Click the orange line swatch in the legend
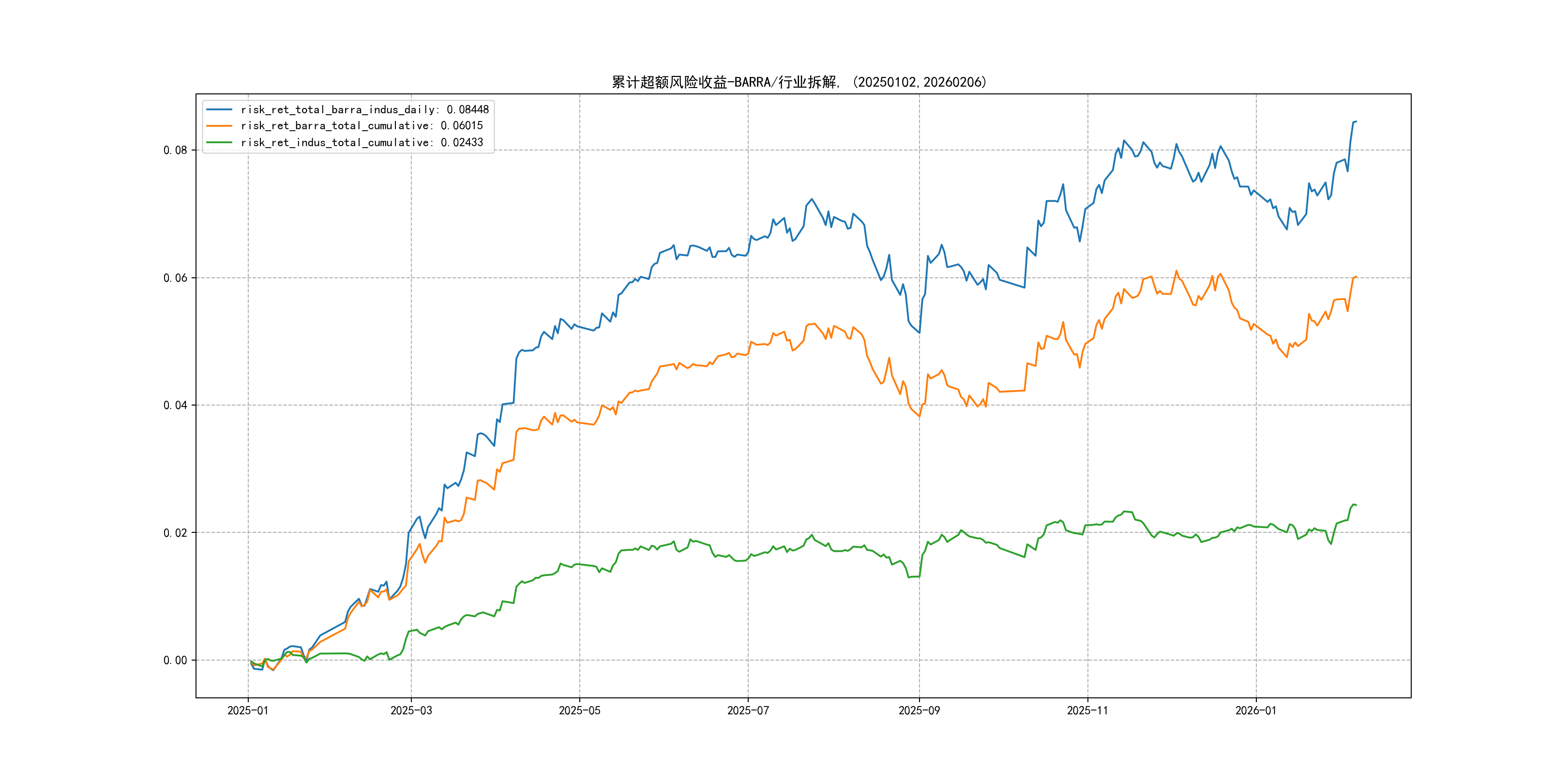Viewport: 1568px width, 784px height. tap(219, 126)
